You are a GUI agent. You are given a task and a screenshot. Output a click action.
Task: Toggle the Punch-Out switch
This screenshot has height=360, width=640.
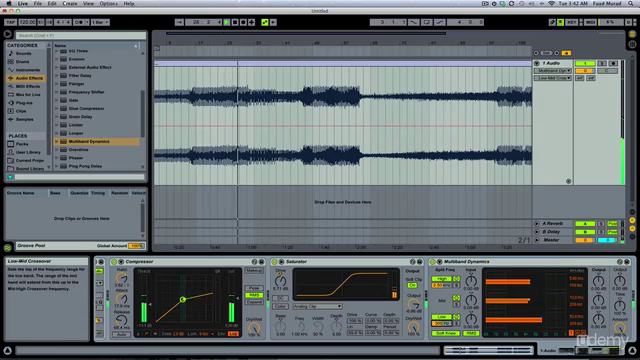coord(439,22)
